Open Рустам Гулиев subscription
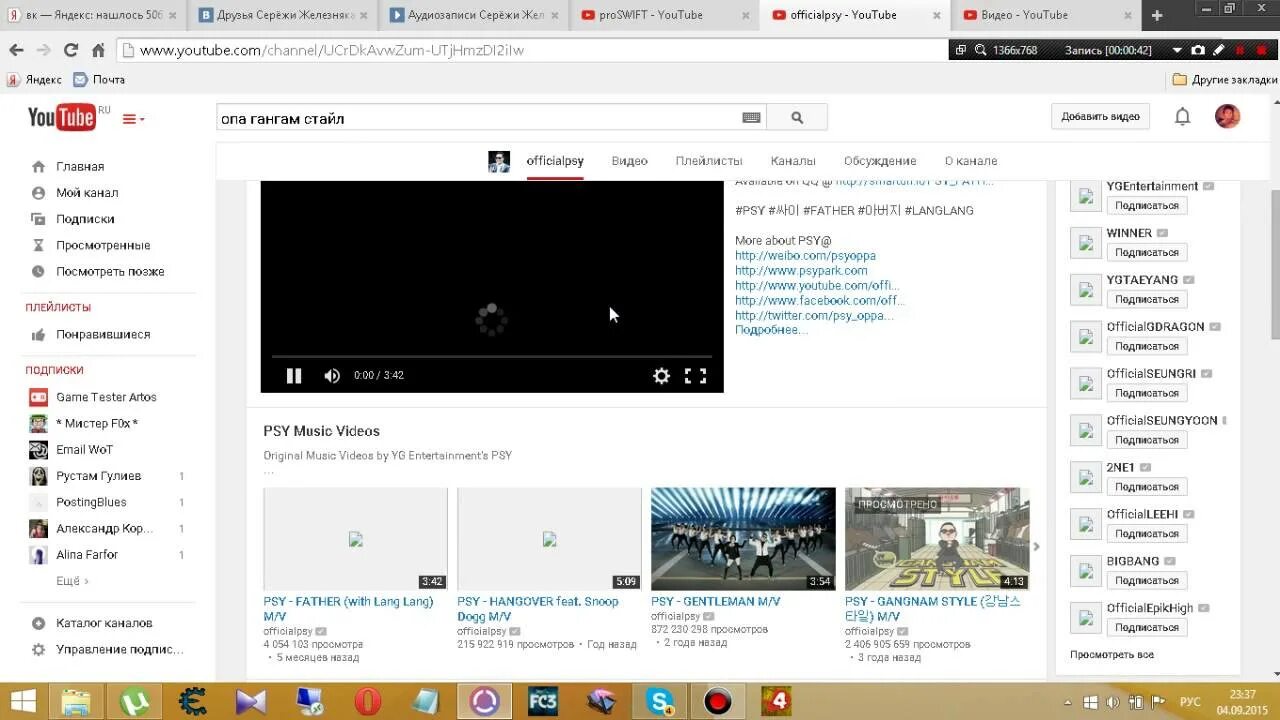The image size is (1280, 720). [x=98, y=476]
